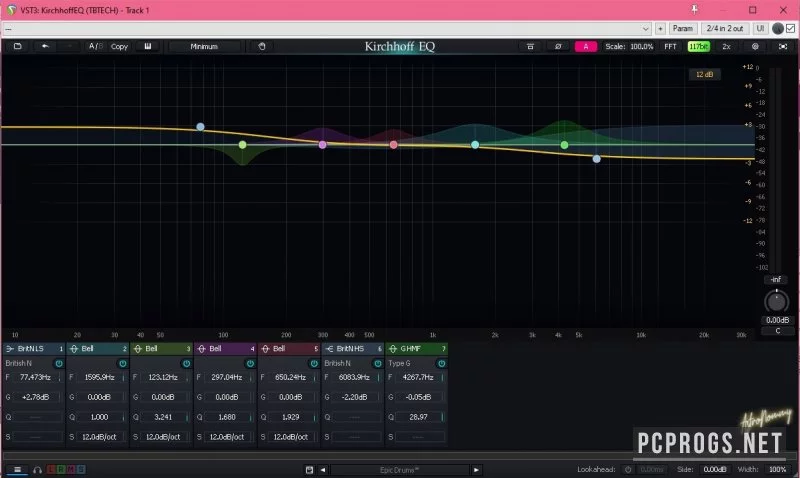Open band 6 British N type selector
Screen dimensions: 800x478
[338, 364]
